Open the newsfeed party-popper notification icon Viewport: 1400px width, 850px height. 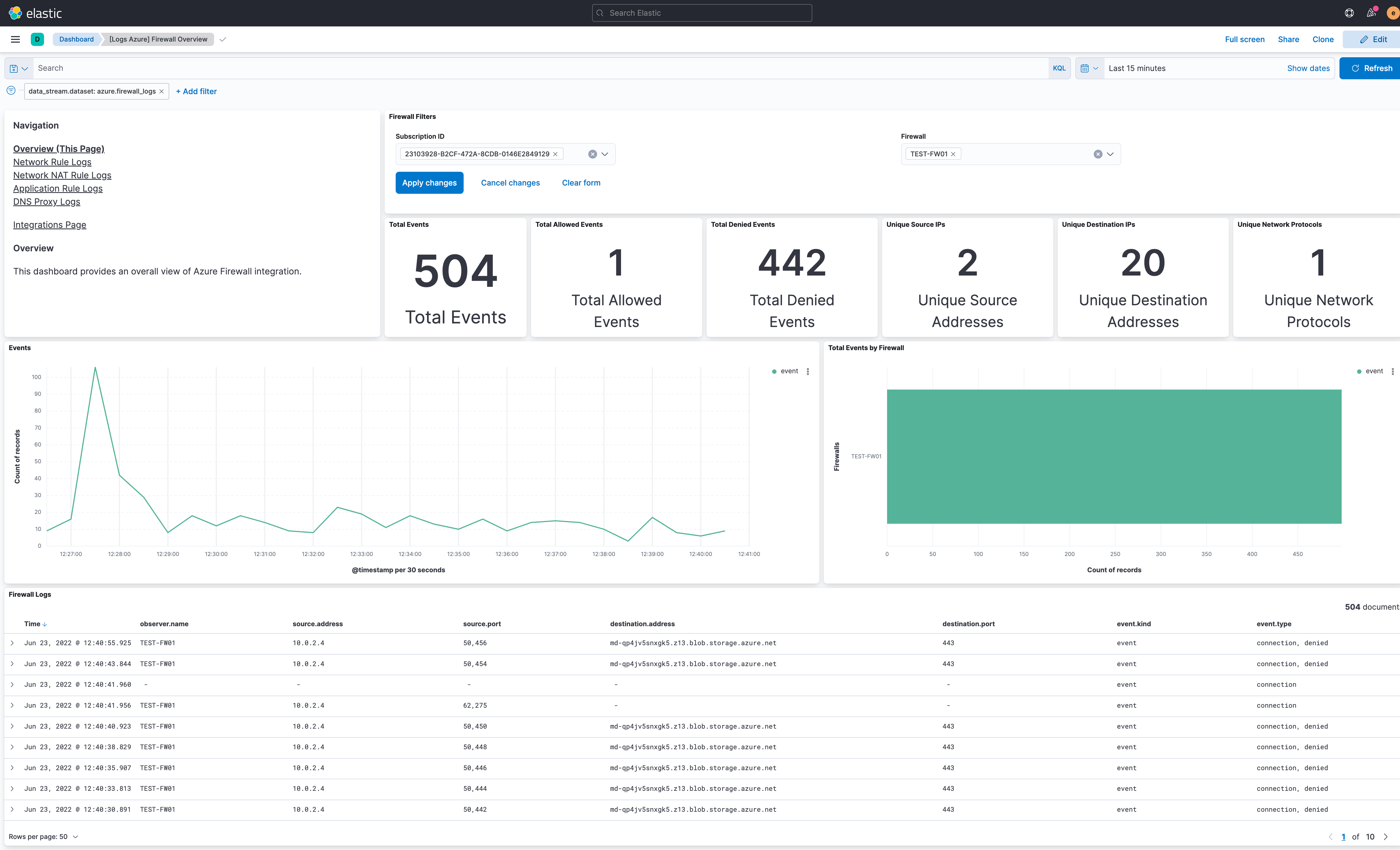point(1371,12)
